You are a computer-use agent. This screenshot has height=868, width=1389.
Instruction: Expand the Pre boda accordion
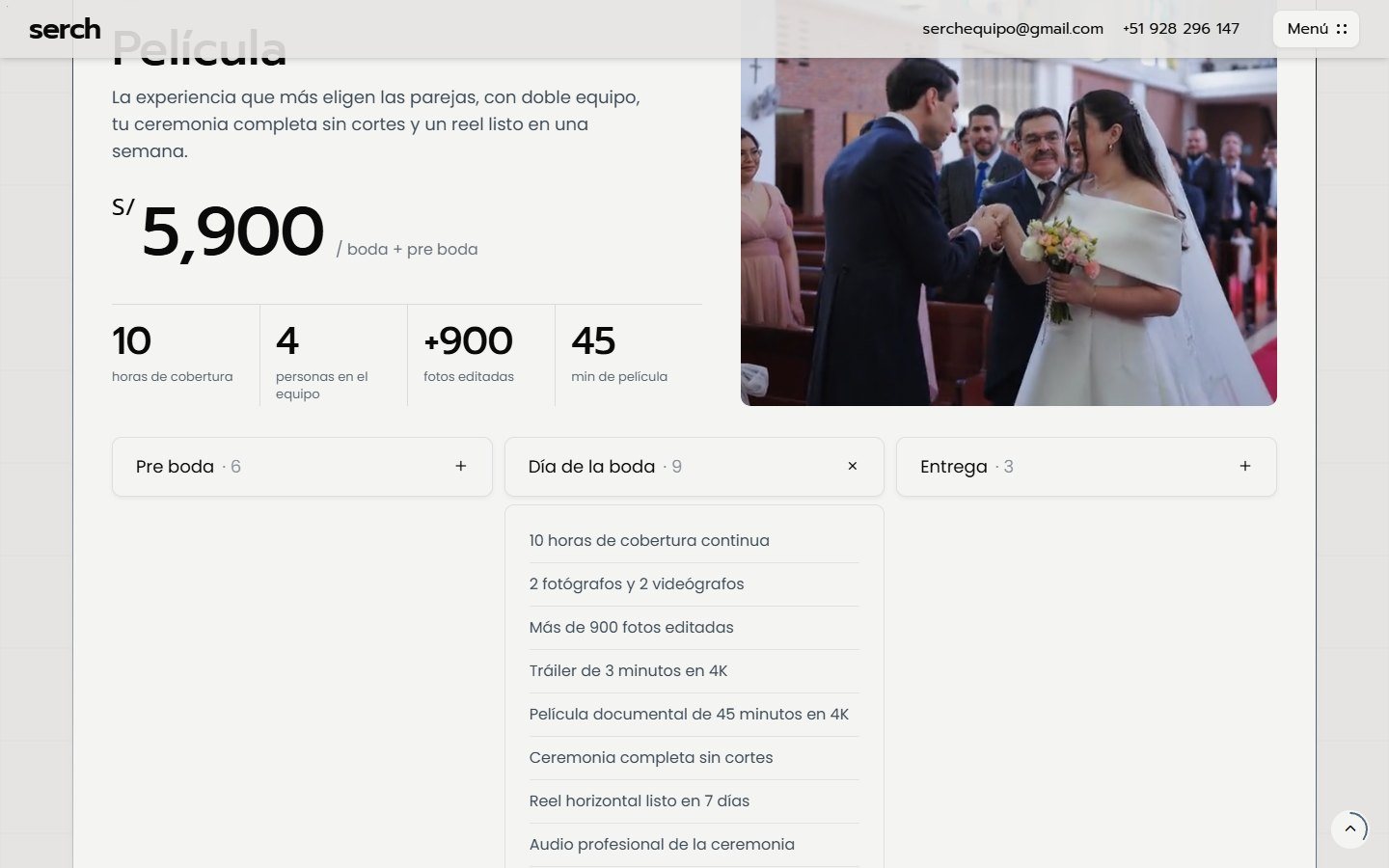tap(302, 467)
